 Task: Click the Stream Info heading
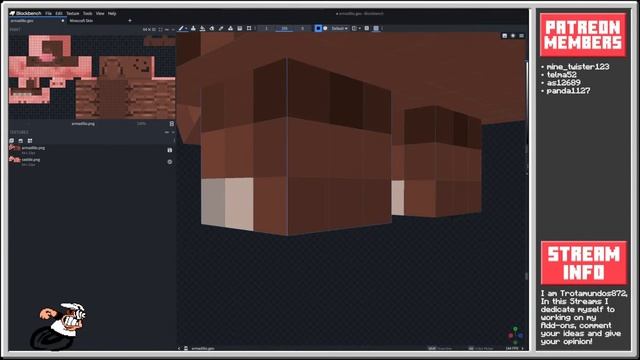(x=584, y=263)
